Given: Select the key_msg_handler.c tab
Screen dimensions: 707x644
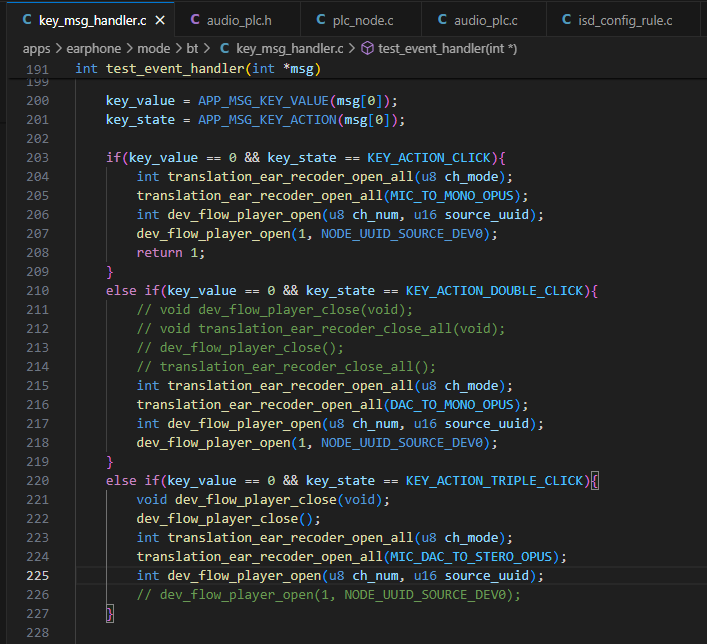Looking at the screenshot, I should coord(92,20).
